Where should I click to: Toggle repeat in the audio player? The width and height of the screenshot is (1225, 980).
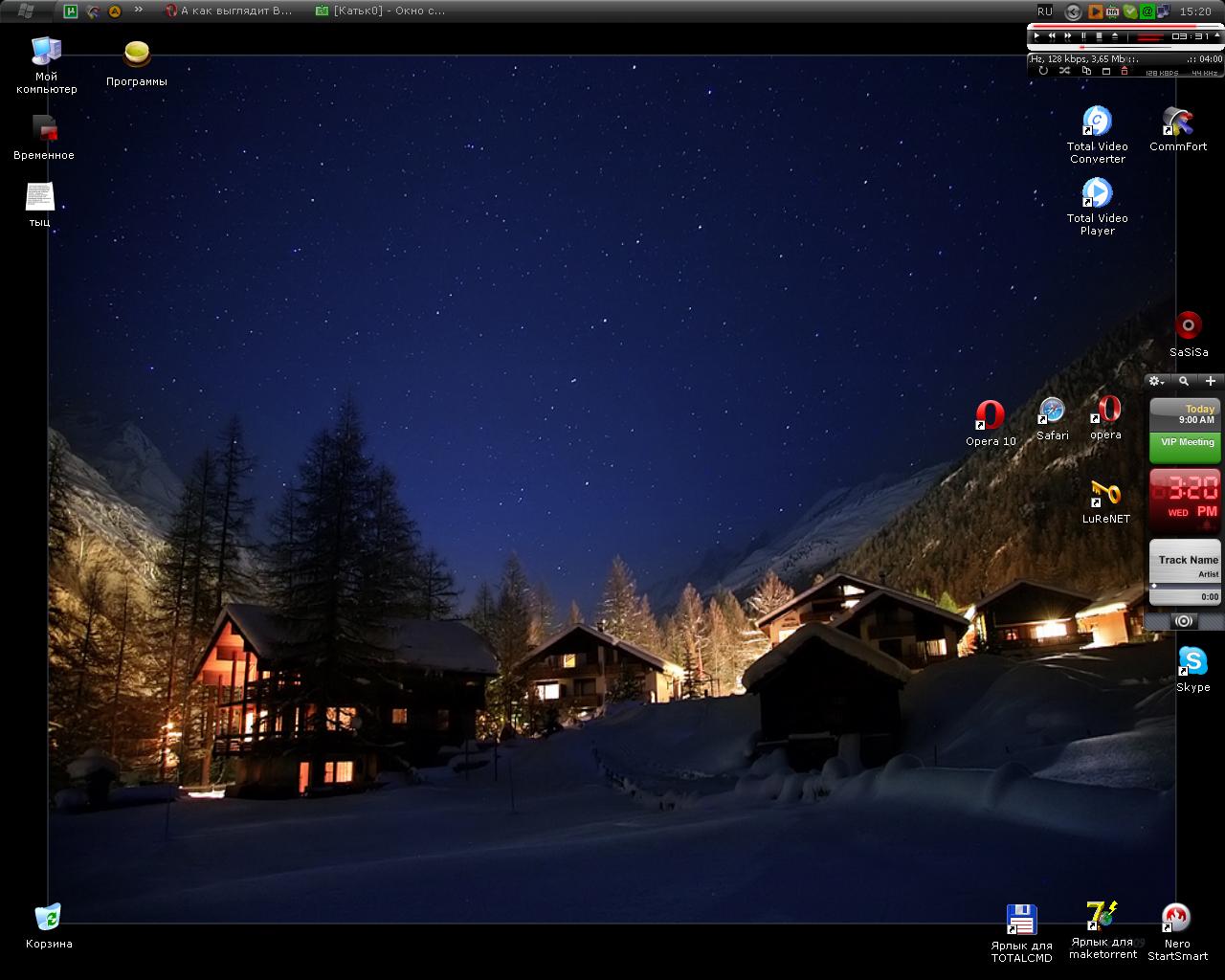[x=1043, y=71]
